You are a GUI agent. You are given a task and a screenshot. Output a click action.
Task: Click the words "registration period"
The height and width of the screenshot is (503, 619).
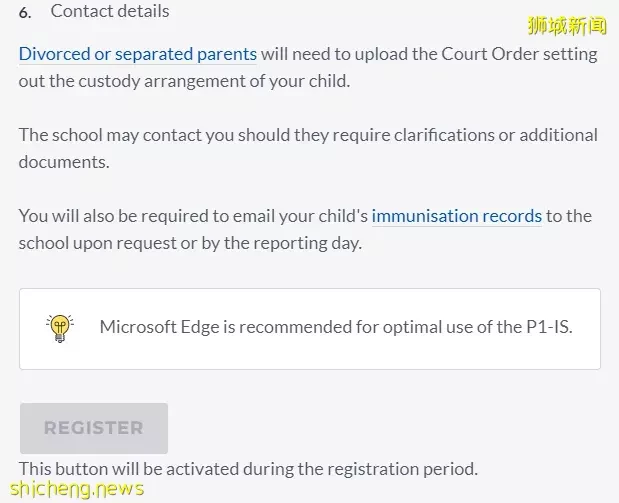click(403, 469)
